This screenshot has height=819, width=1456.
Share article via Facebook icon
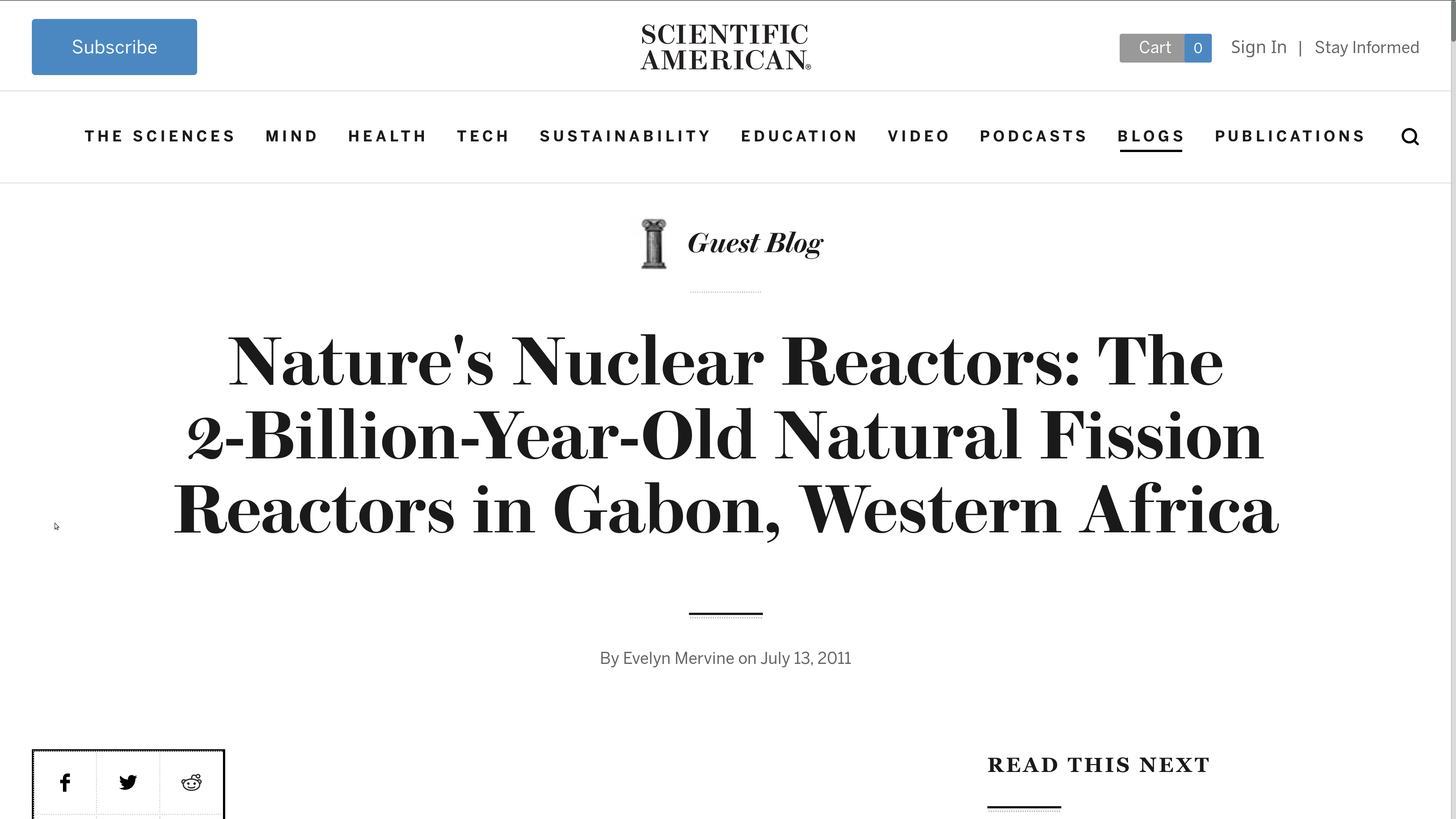(x=65, y=782)
